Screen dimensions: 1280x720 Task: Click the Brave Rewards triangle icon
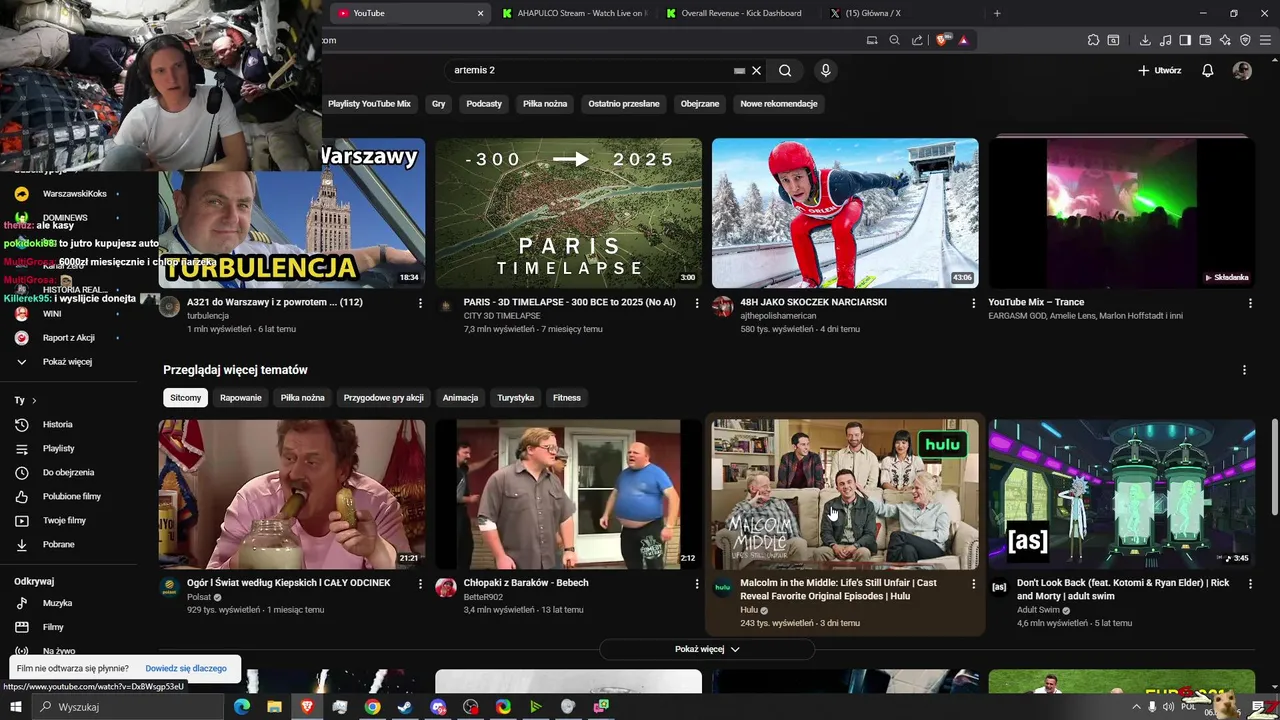(964, 40)
